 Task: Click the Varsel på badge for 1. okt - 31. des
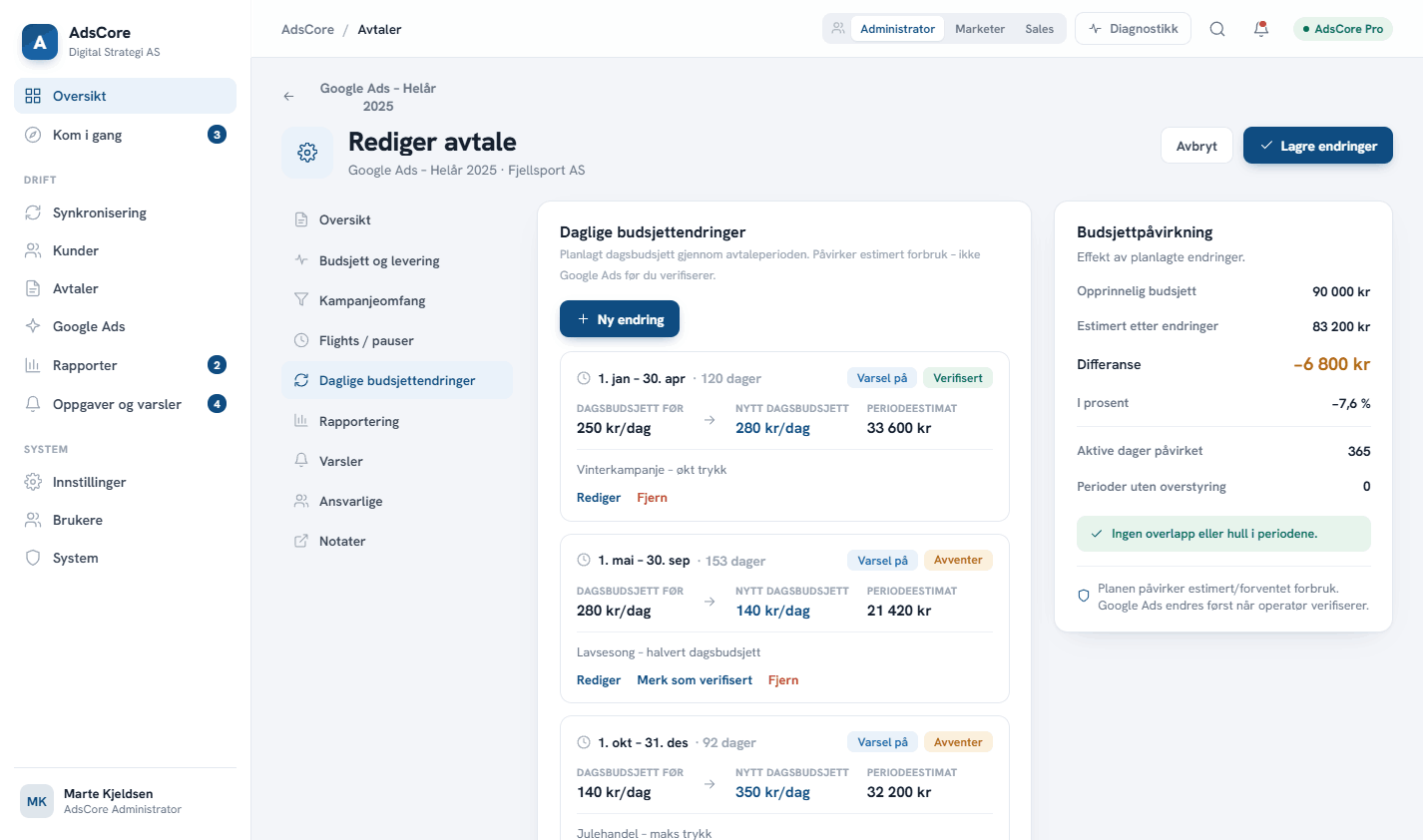point(882,742)
